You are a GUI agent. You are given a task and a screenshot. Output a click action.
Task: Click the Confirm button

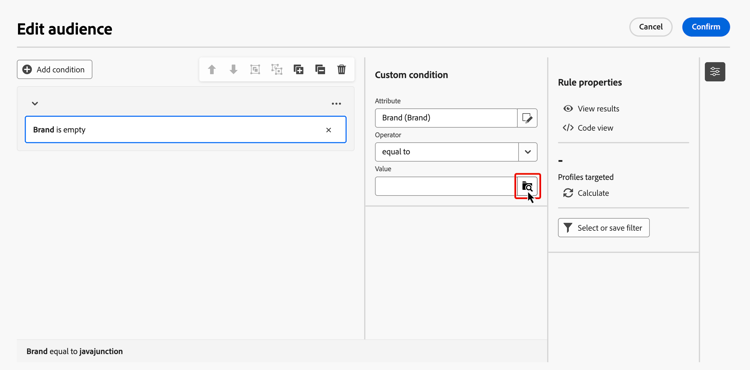[706, 27]
